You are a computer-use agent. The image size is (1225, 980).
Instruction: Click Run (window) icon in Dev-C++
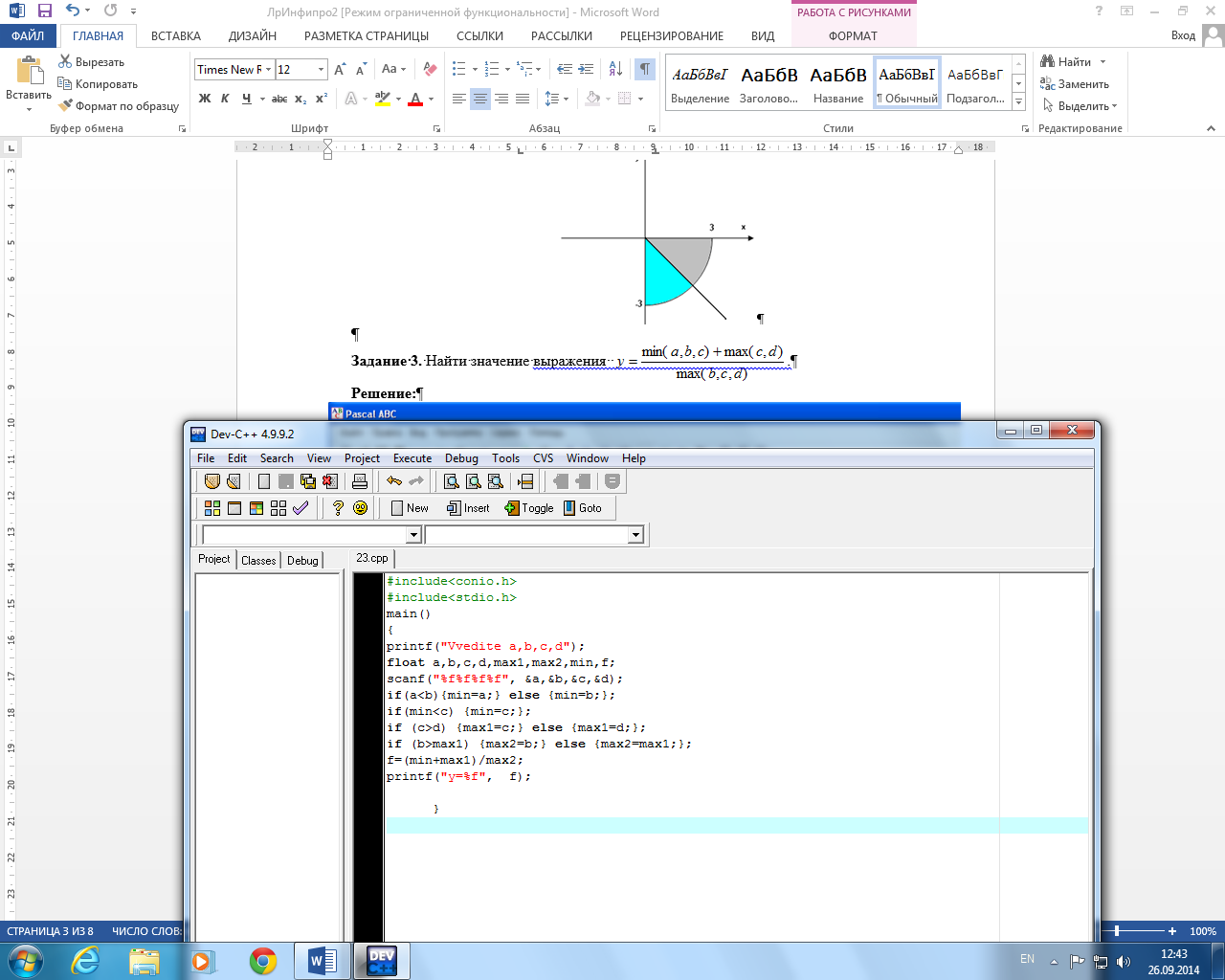pos(234,508)
